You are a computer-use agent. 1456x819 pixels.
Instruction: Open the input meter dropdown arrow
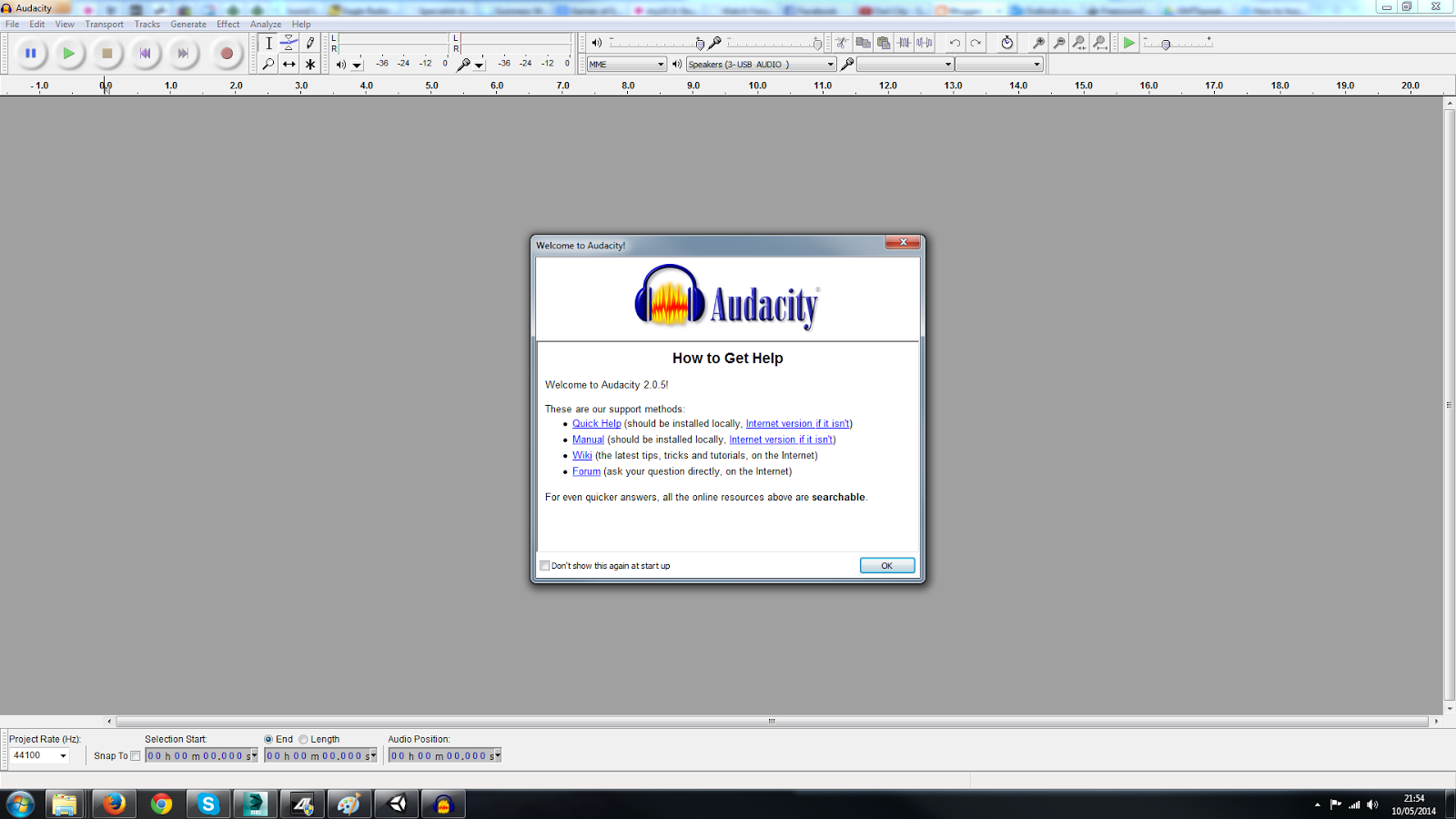pos(480,66)
